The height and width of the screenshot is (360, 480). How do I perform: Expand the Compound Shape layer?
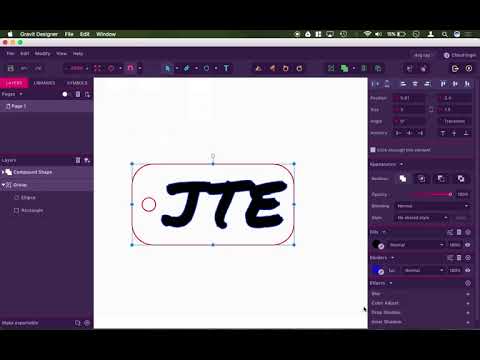coord(3,172)
